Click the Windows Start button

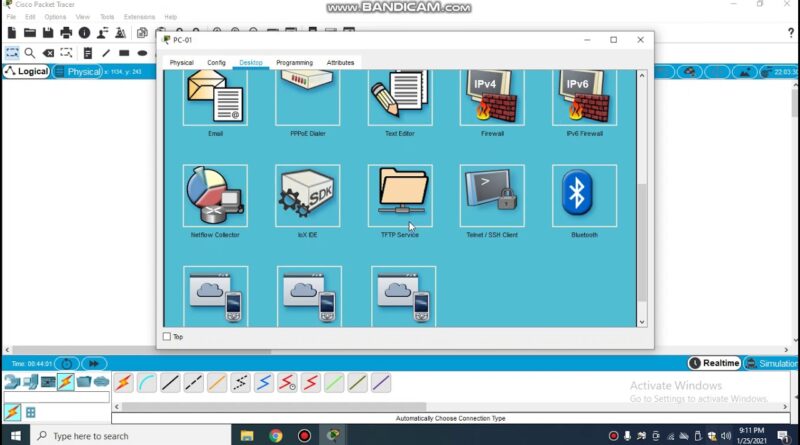(15, 436)
